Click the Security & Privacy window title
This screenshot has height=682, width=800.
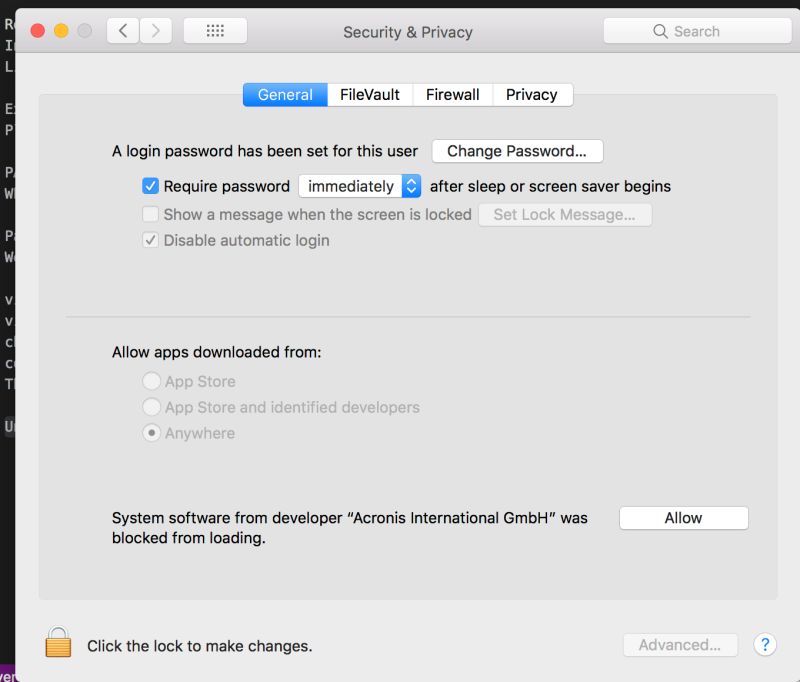pyautogui.click(x=408, y=32)
